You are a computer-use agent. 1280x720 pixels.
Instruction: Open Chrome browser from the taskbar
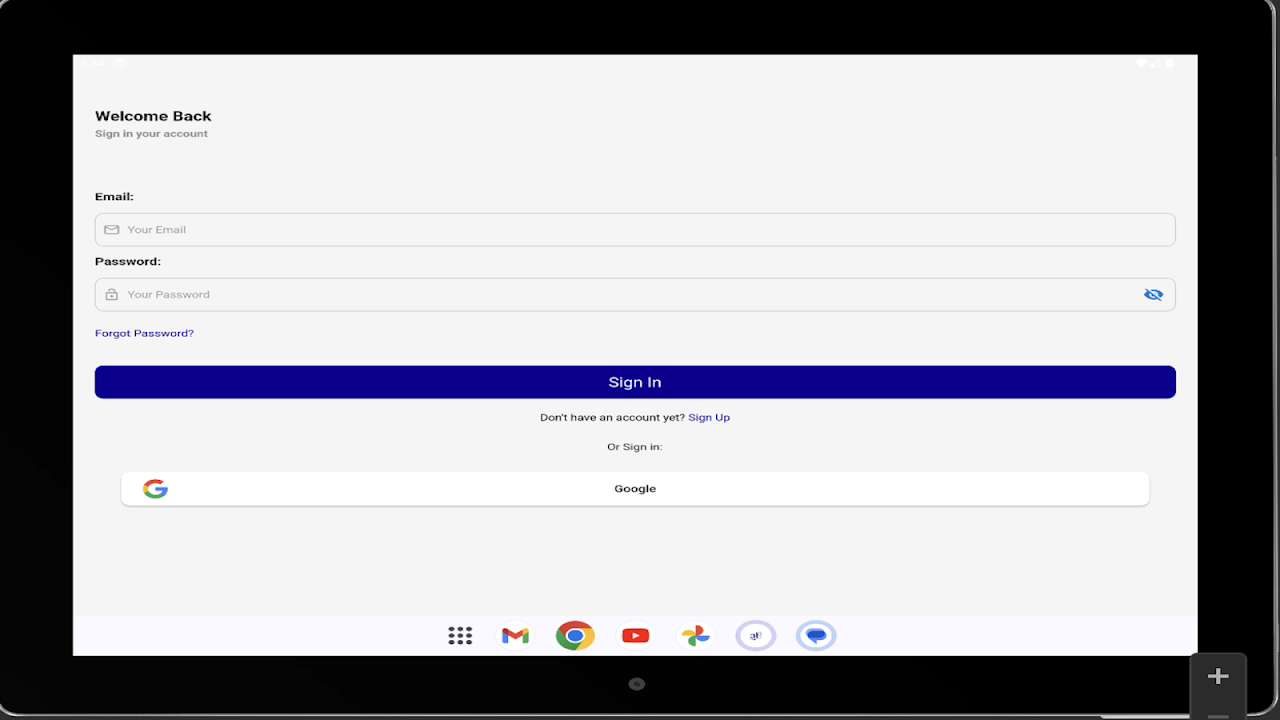point(575,636)
